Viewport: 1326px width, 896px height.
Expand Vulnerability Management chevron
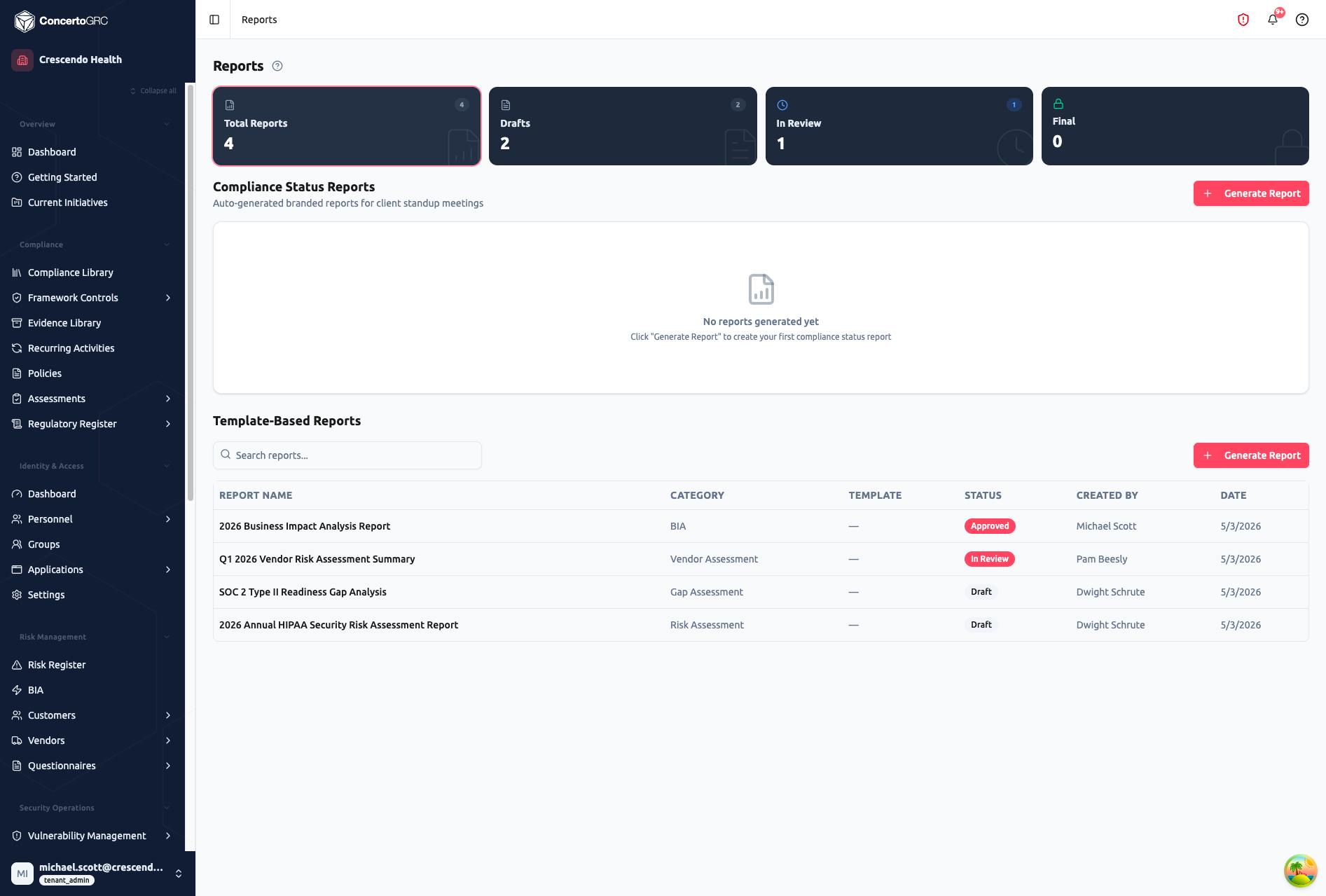168,836
